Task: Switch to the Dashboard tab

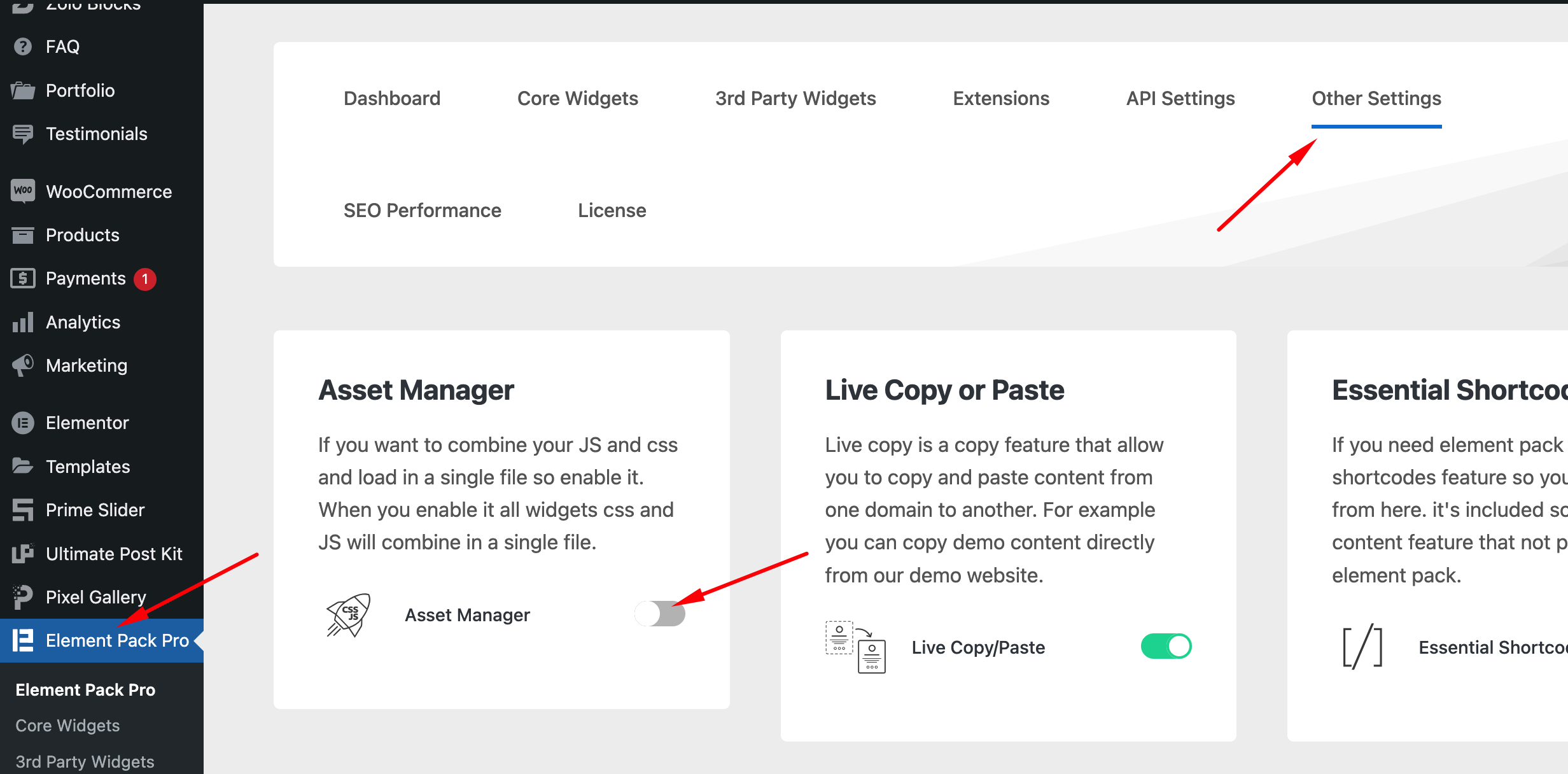Action: click(x=392, y=99)
